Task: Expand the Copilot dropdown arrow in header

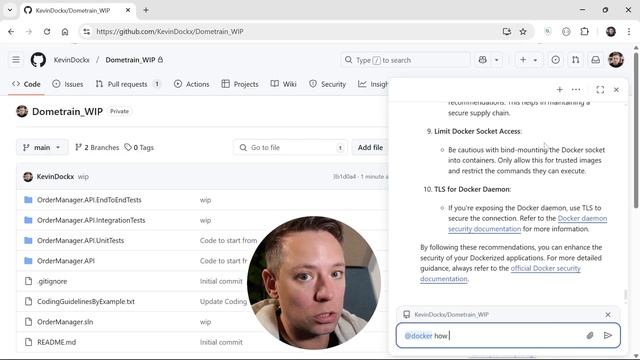Action: 496,60
